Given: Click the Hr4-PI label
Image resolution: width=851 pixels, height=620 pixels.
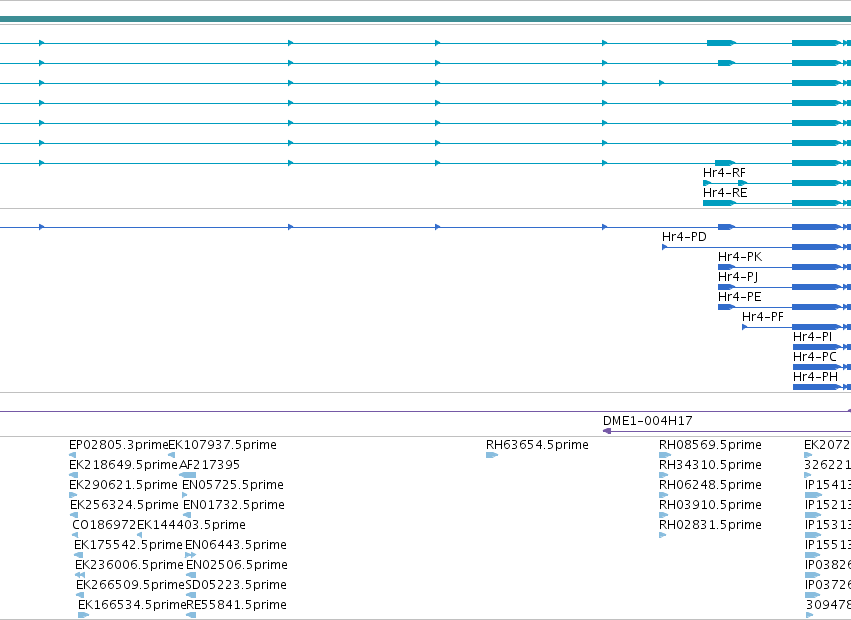Looking at the screenshot, I should 812,337.
